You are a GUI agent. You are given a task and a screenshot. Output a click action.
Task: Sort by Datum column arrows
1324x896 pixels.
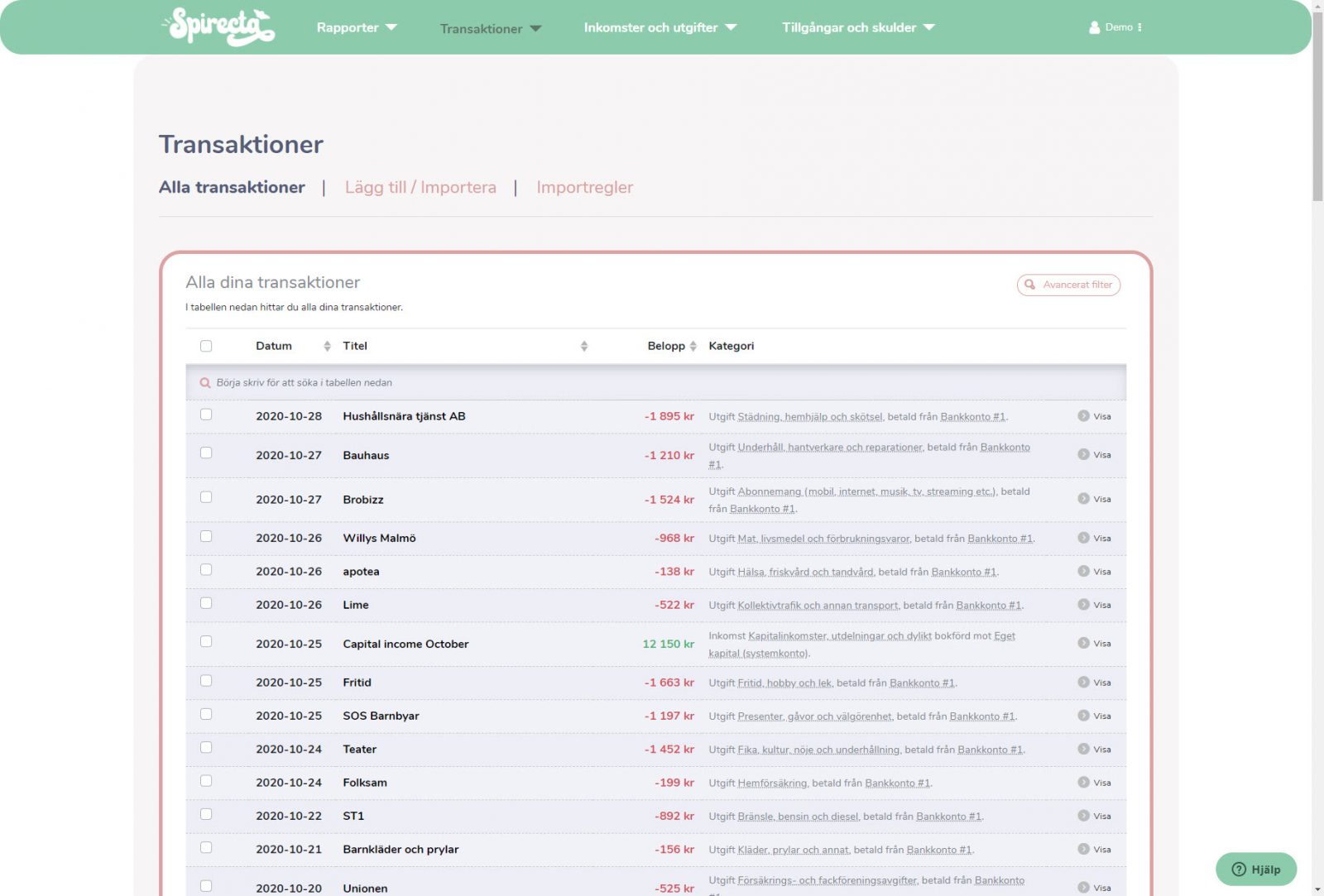click(327, 346)
